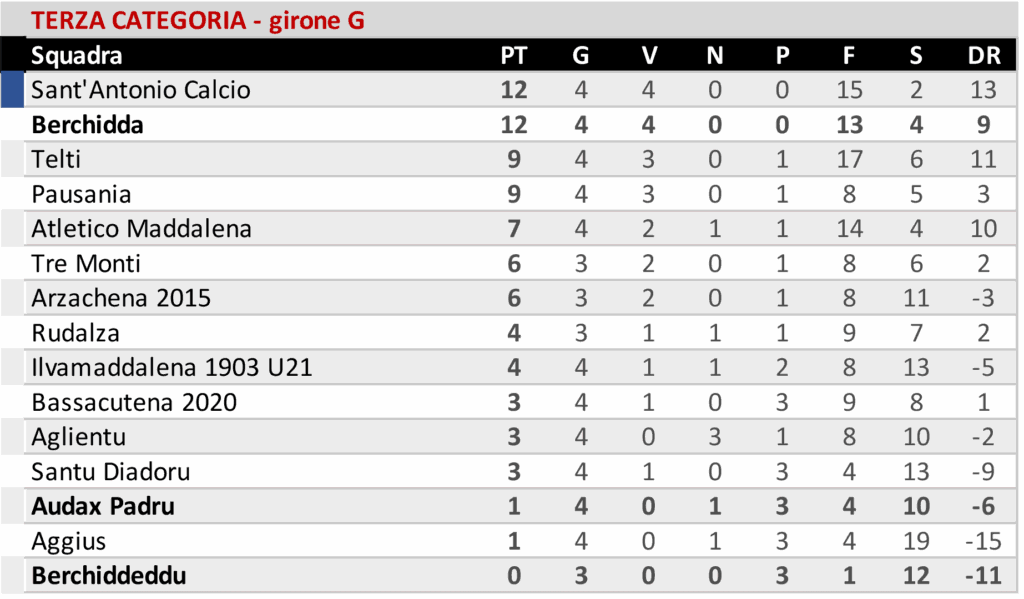Click the Aggius team name
Screen dimensions: 1024x599
69,541
